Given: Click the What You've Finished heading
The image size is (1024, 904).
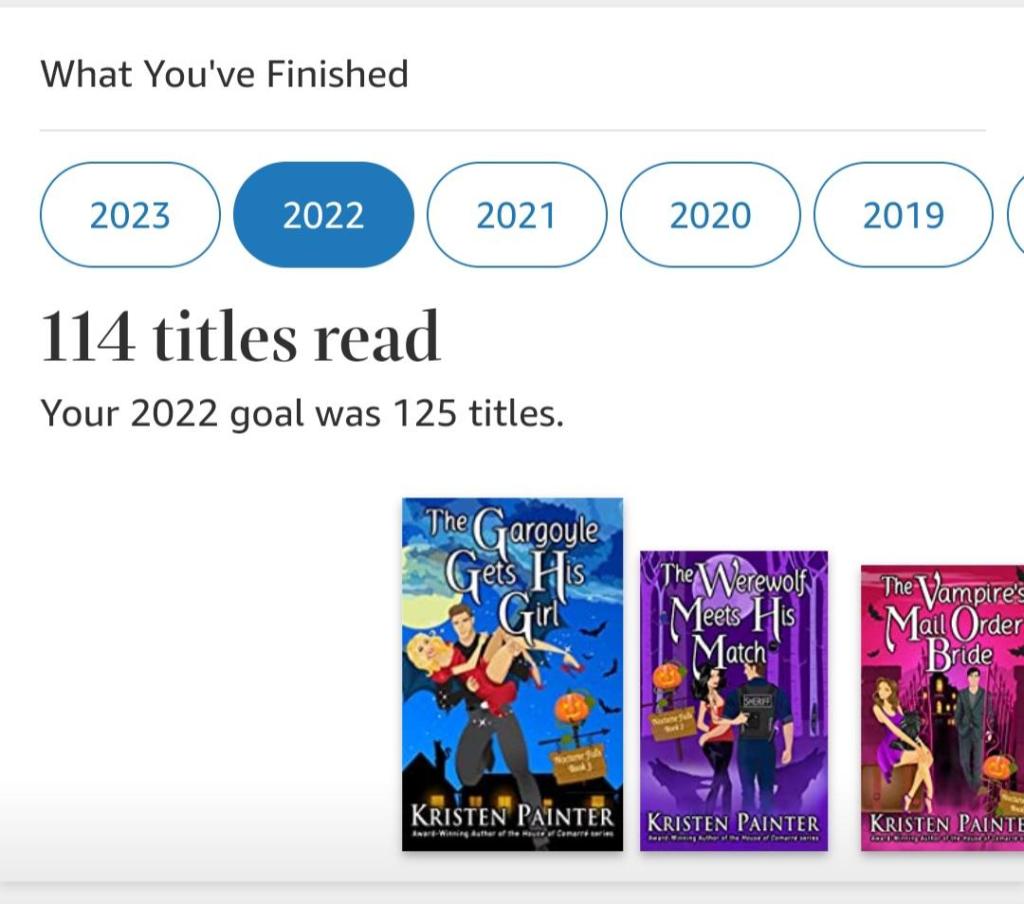Looking at the screenshot, I should [x=224, y=74].
